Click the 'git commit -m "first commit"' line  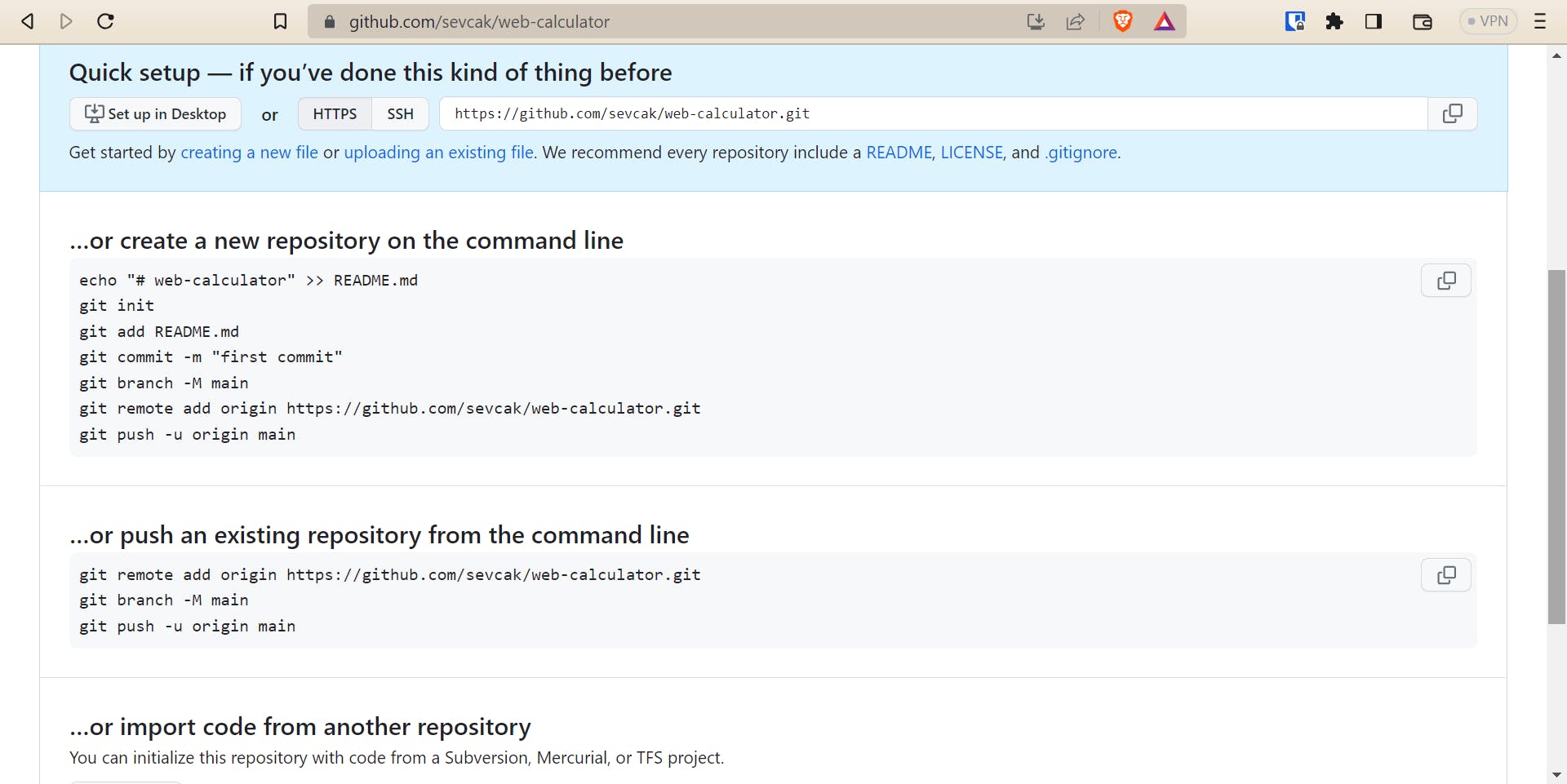pos(211,357)
